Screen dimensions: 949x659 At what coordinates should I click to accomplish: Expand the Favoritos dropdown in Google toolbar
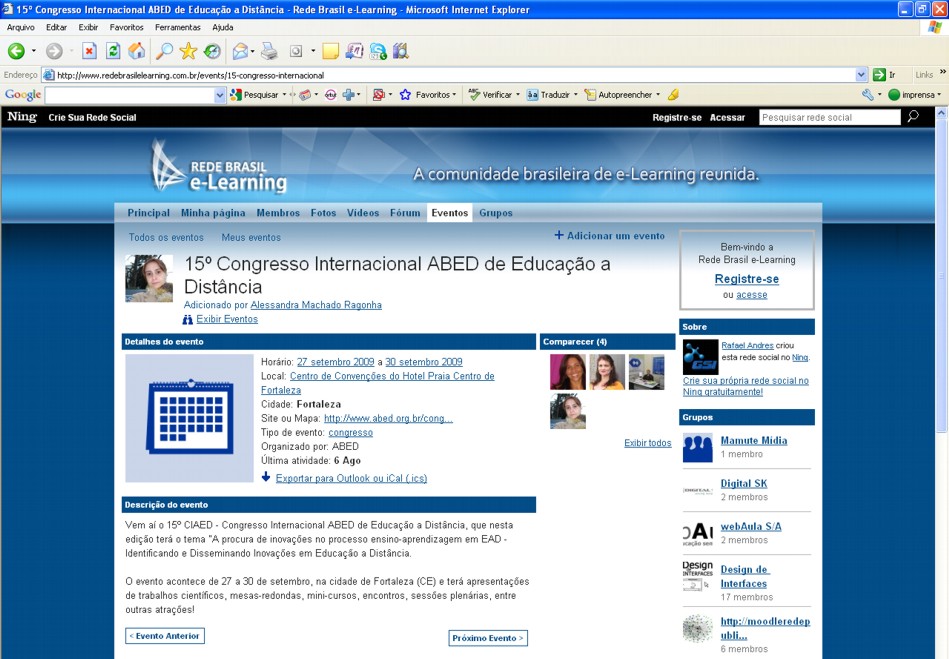[454, 95]
